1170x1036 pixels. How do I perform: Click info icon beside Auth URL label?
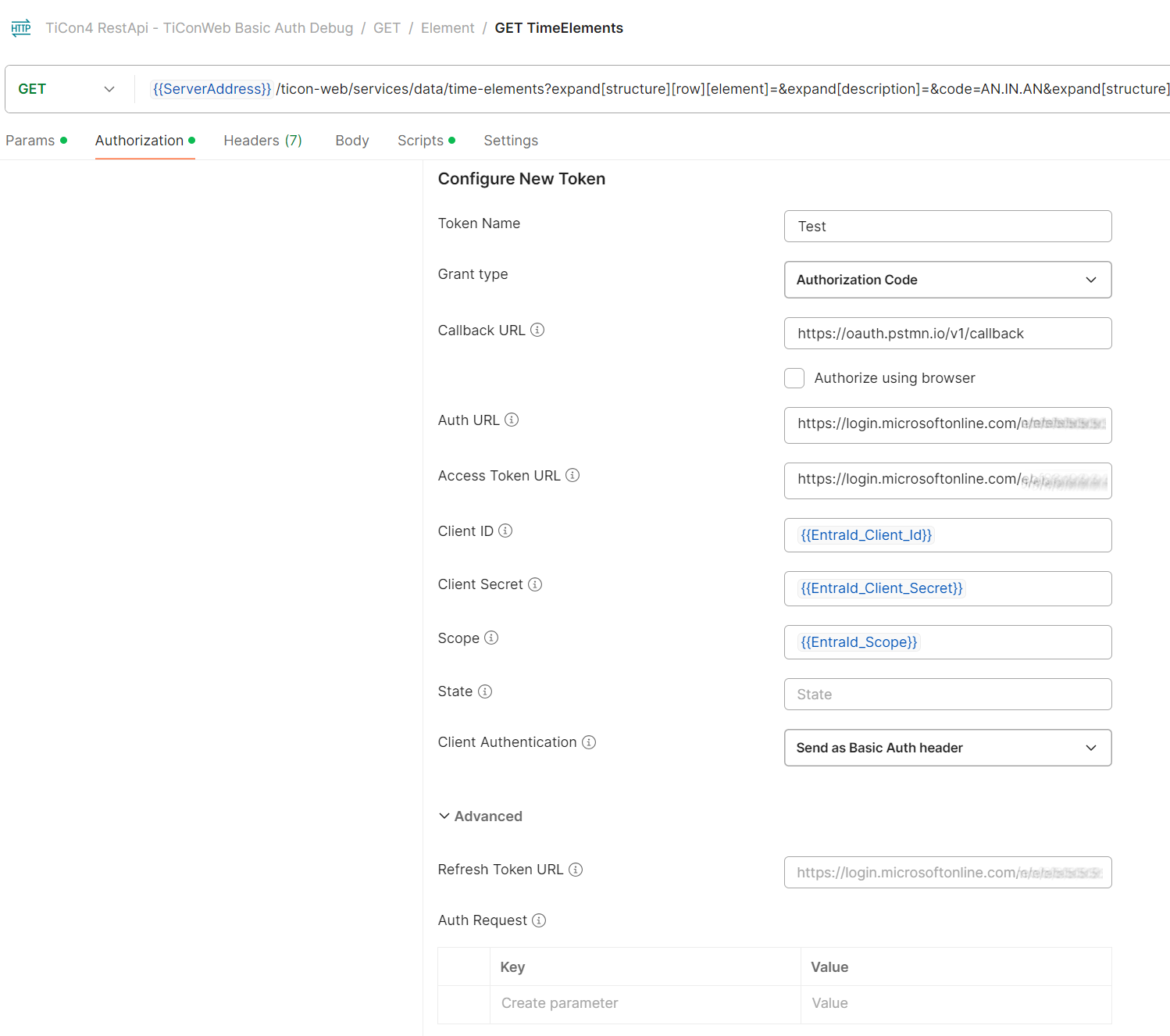pyautogui.click(x=512, y=420)
